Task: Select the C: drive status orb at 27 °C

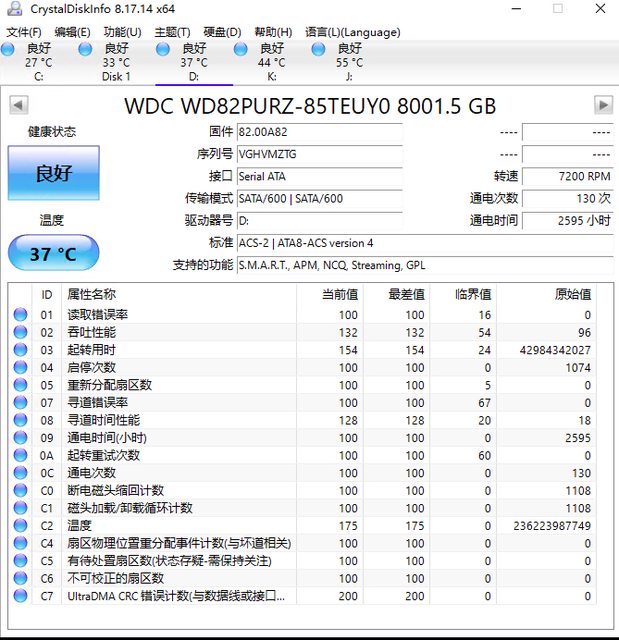Action: point(9,49)
